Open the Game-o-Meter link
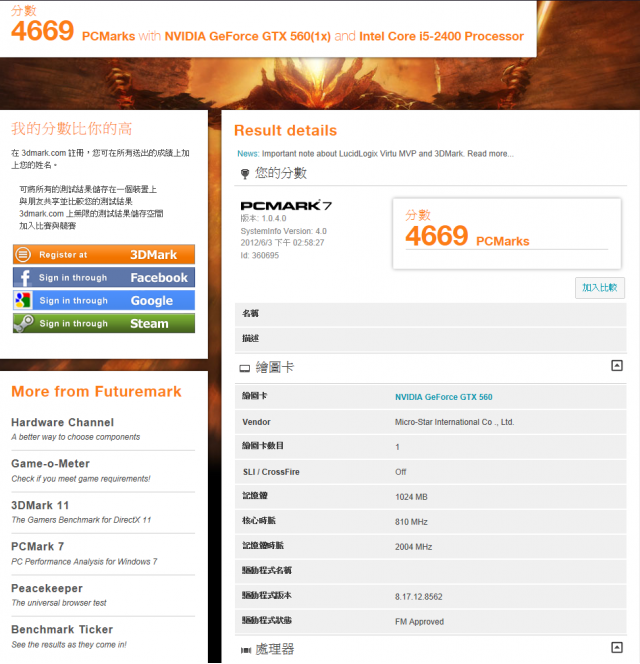The height and width of the screenshot is (664, 640). tap(50, 464)
